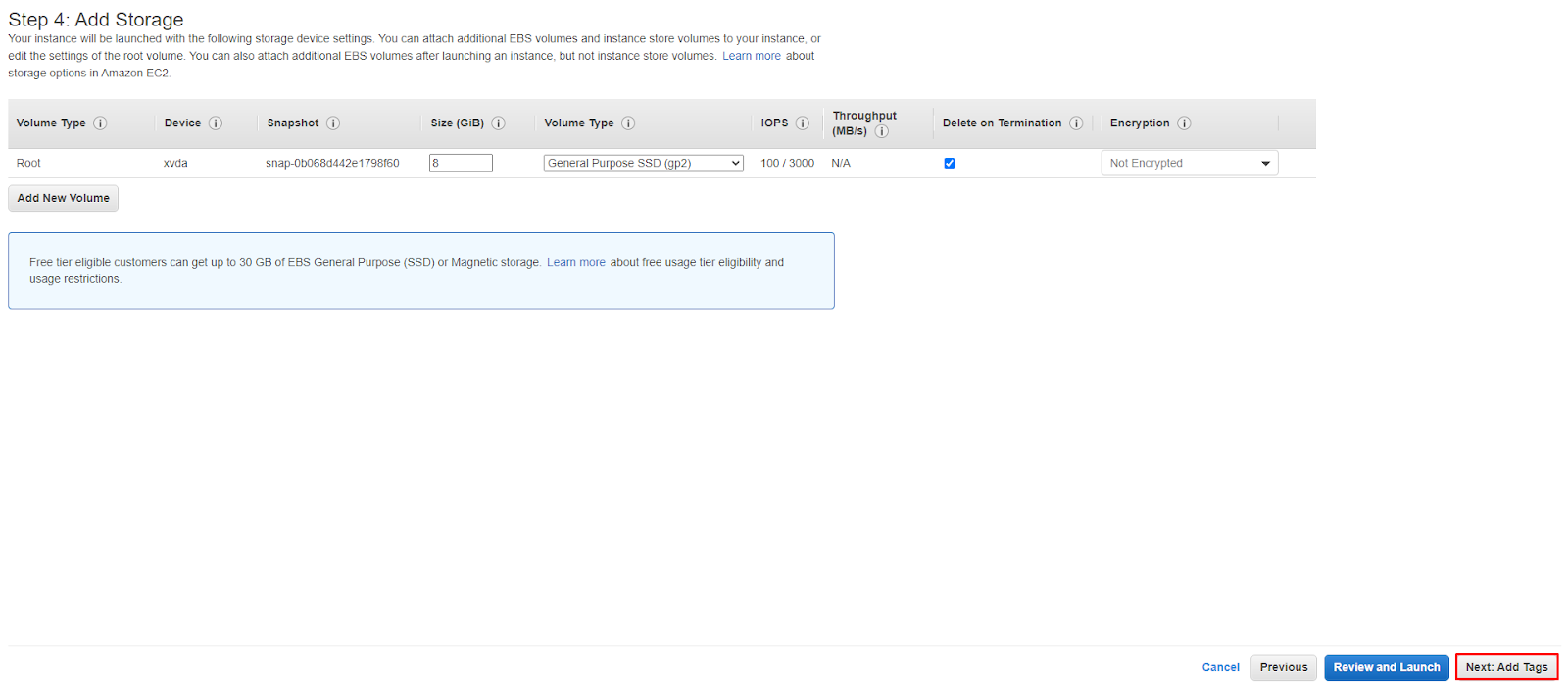Viewport: 1568px width, 687px height.
Task: Click the Size (GiB) input field
Action: pyautogui.click(x=461, y=163)
